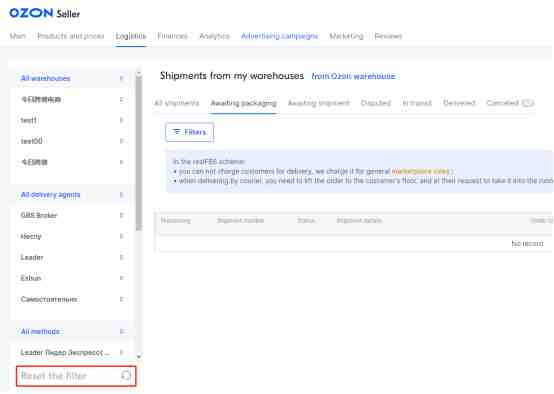This screenshot has height=394, width=554.
Task: Click the sidebar scrollbar thumb
Action: (x=138, y=154)
